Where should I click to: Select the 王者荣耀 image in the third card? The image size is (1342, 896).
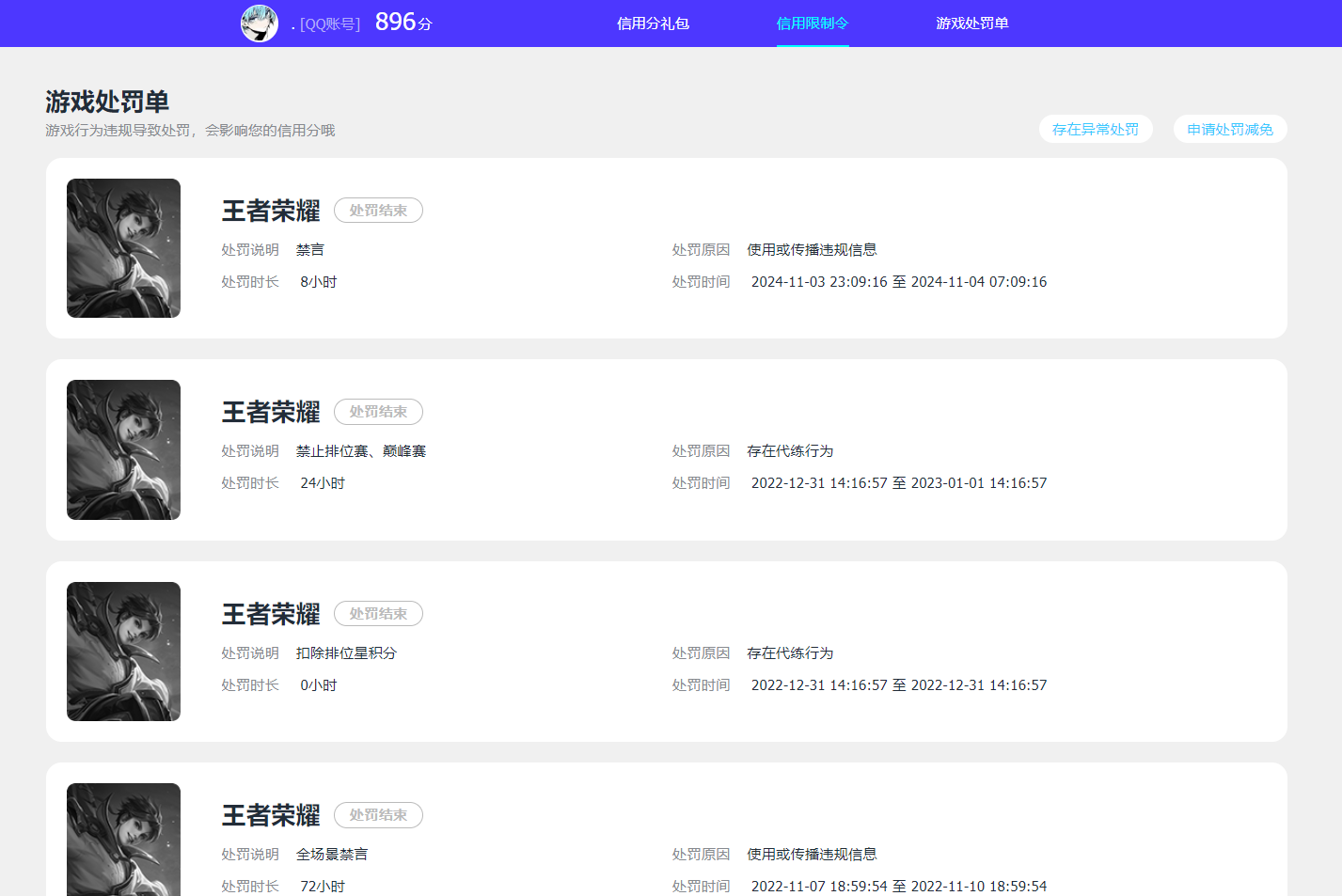click(123, 652)
